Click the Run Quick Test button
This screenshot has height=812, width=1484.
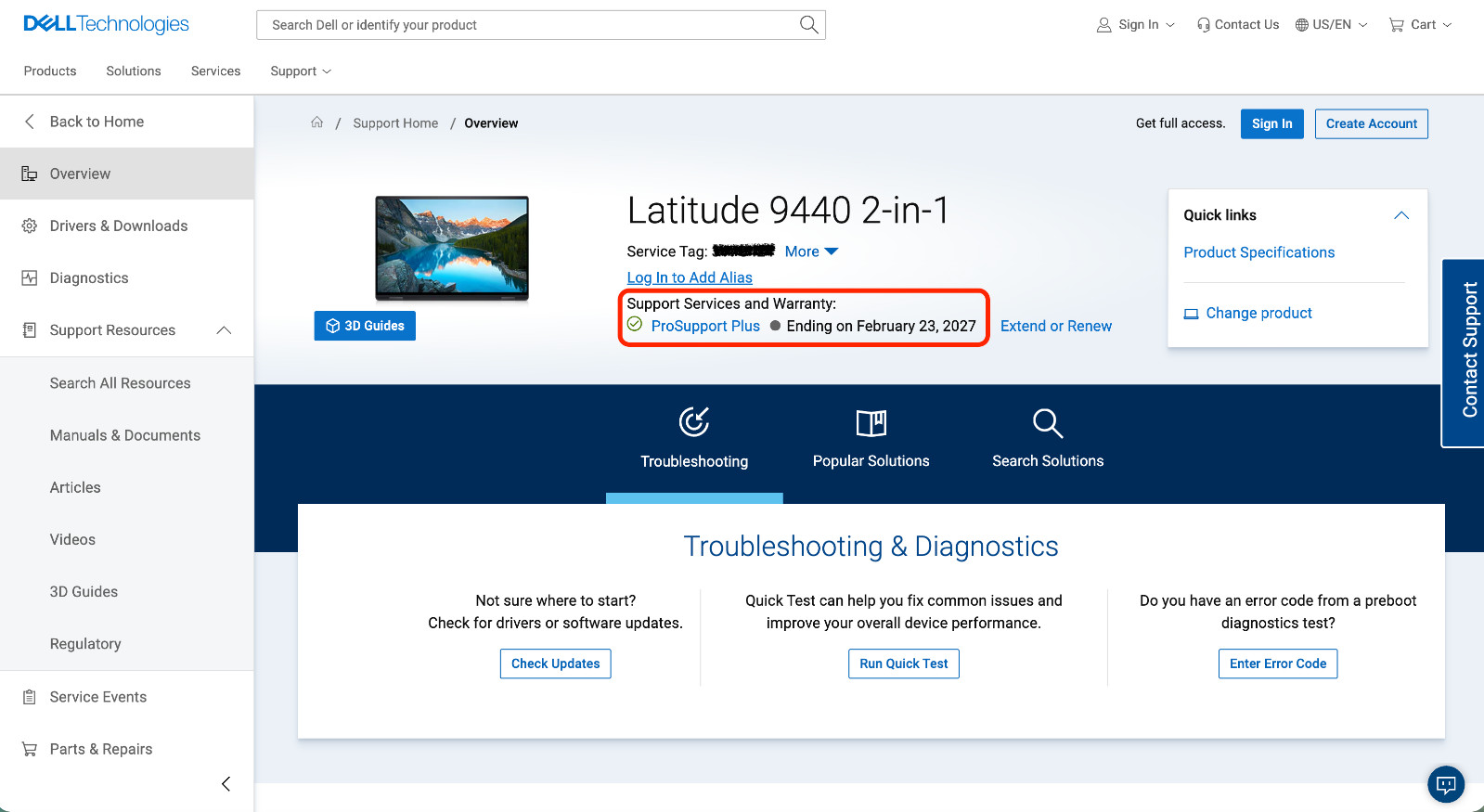903,664
